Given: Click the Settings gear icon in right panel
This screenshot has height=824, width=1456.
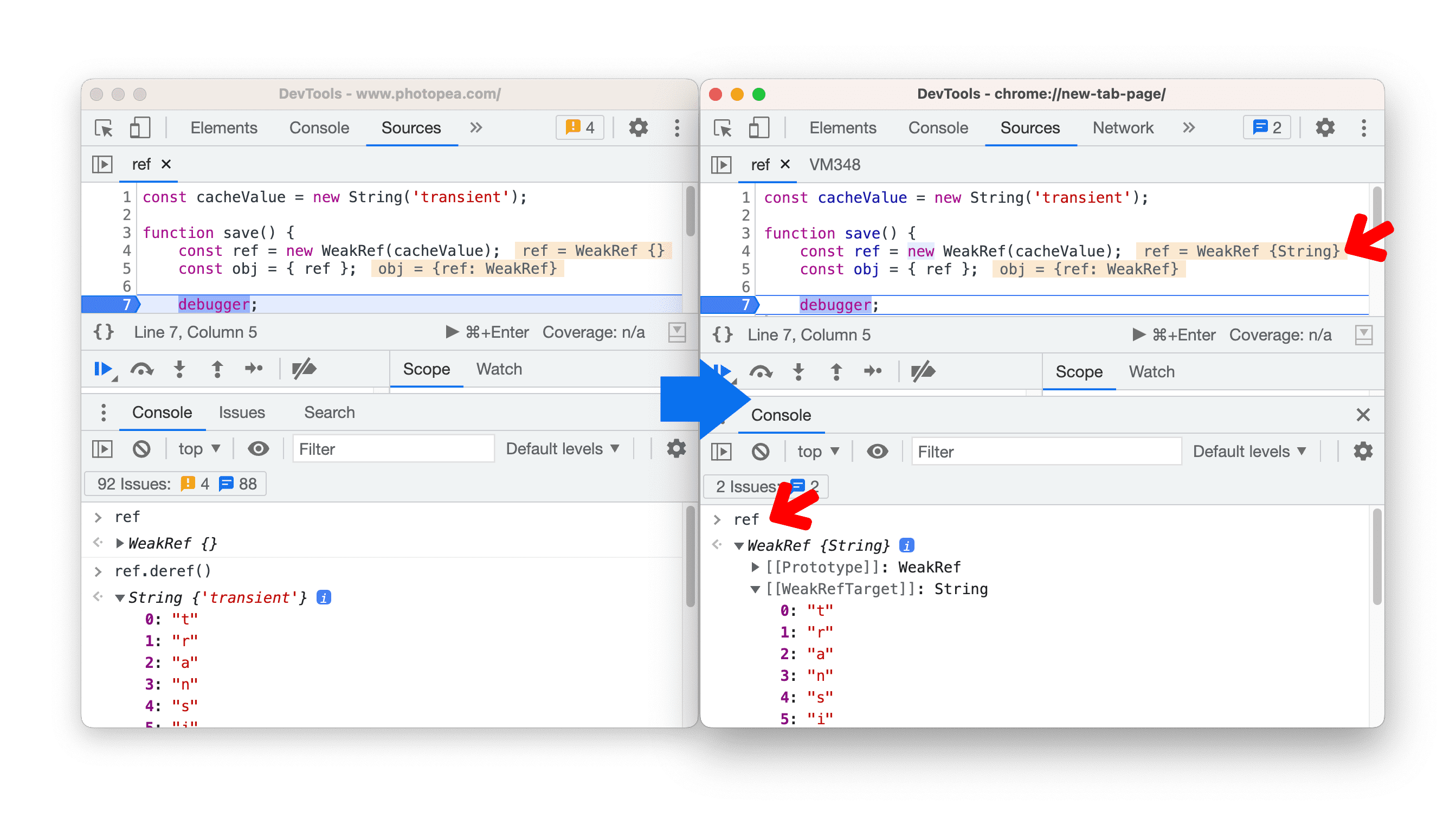Looking at the screenshot, I should pos(1325,128).
